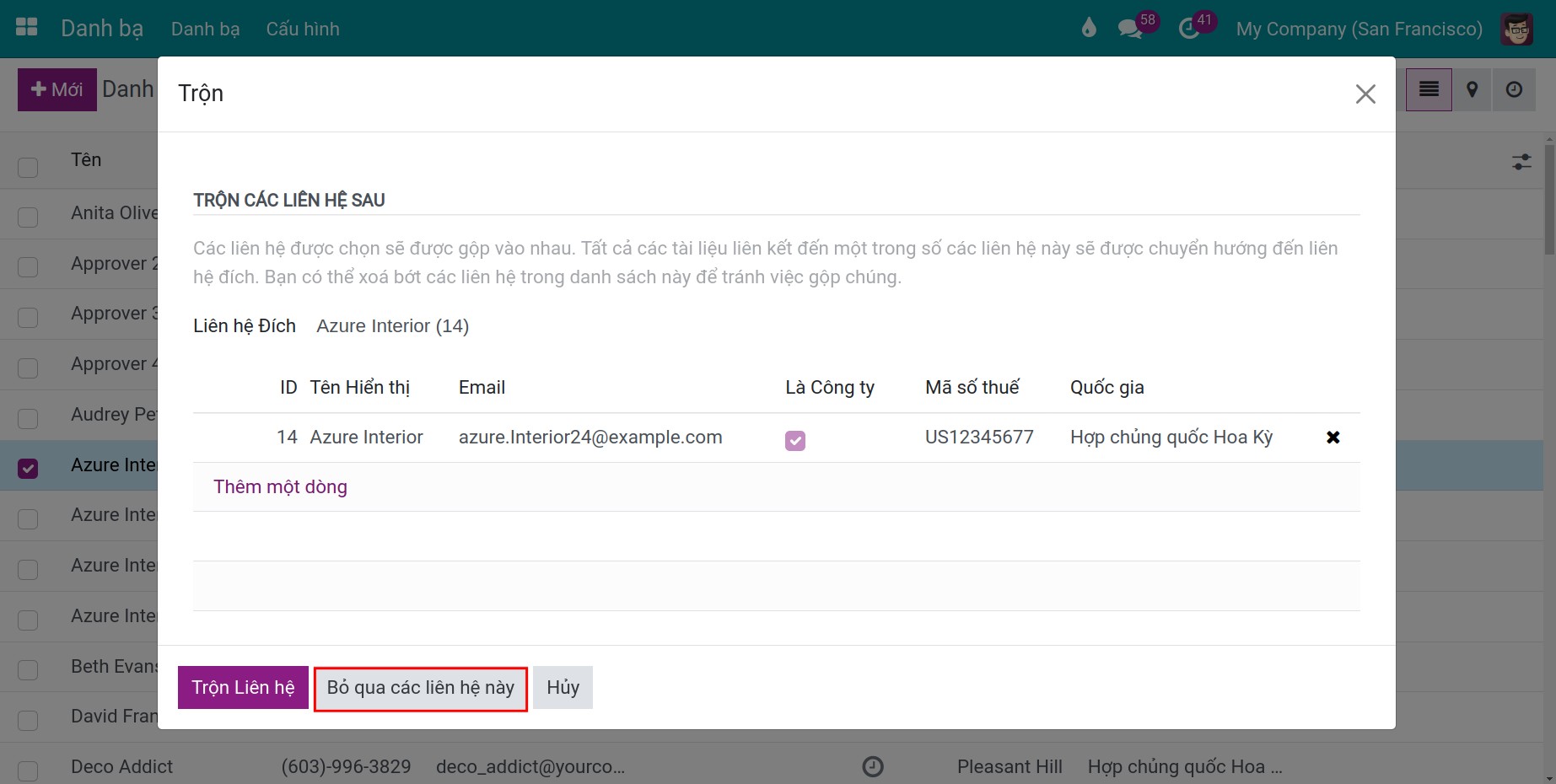Click Pleasant Hill city cell
1556x784 pixels.
(1010, 766)
